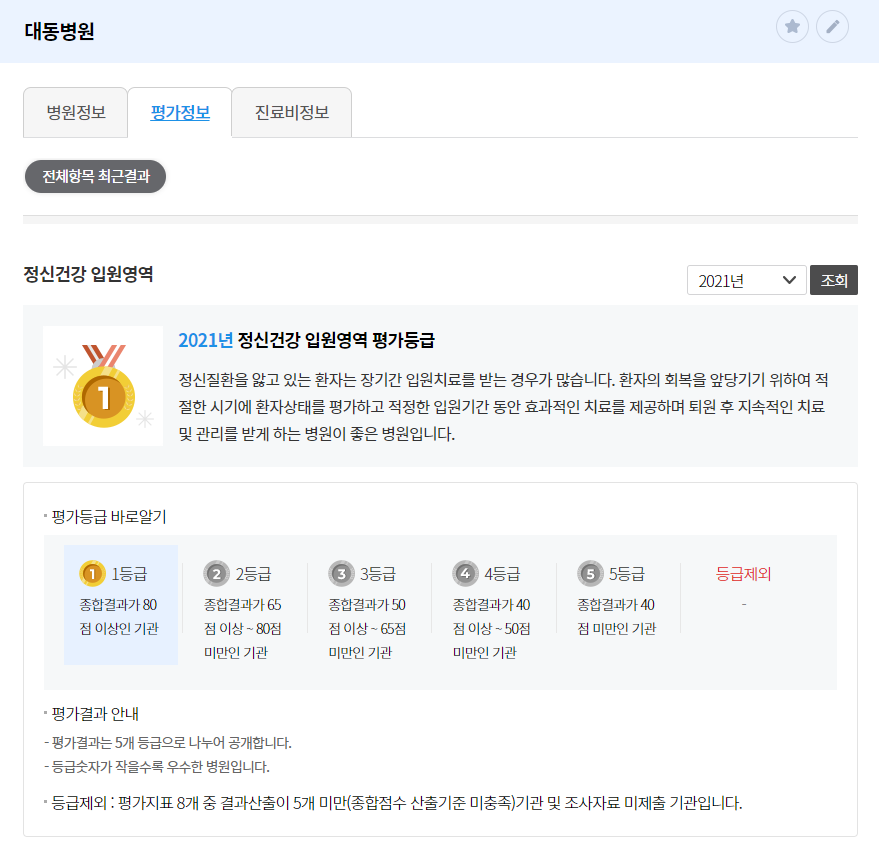Click the 평가결과 안내 heading

[95, 714]
